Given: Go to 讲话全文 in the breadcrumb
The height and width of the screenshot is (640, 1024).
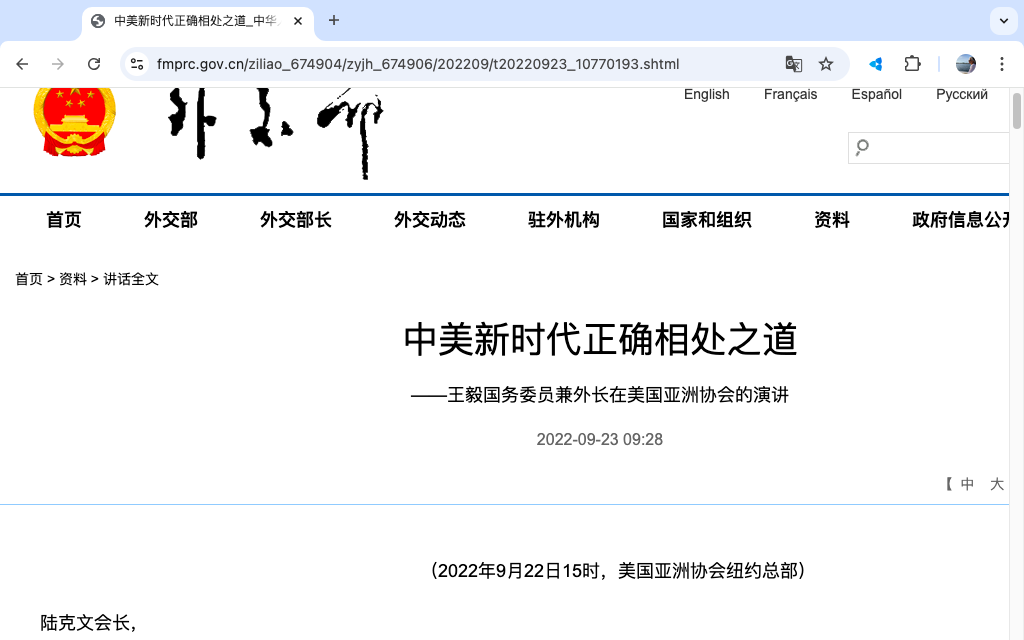Looking at the screenshot, I should tap(131, 279).
